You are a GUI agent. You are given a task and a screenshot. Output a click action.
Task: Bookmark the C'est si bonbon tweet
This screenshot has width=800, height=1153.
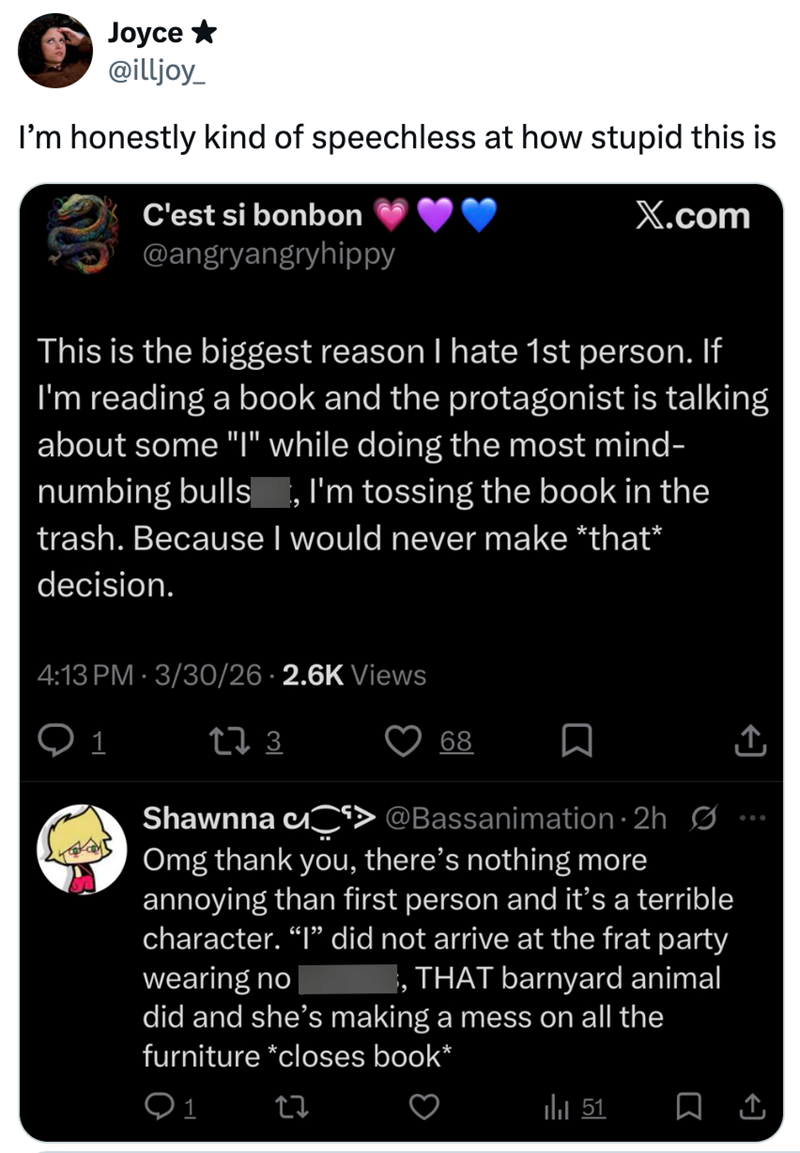574,741
